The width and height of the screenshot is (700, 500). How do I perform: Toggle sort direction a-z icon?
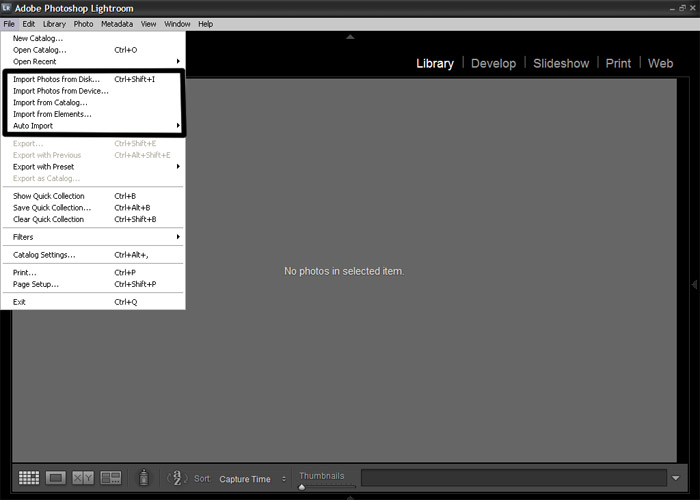[x=177, y=478]
